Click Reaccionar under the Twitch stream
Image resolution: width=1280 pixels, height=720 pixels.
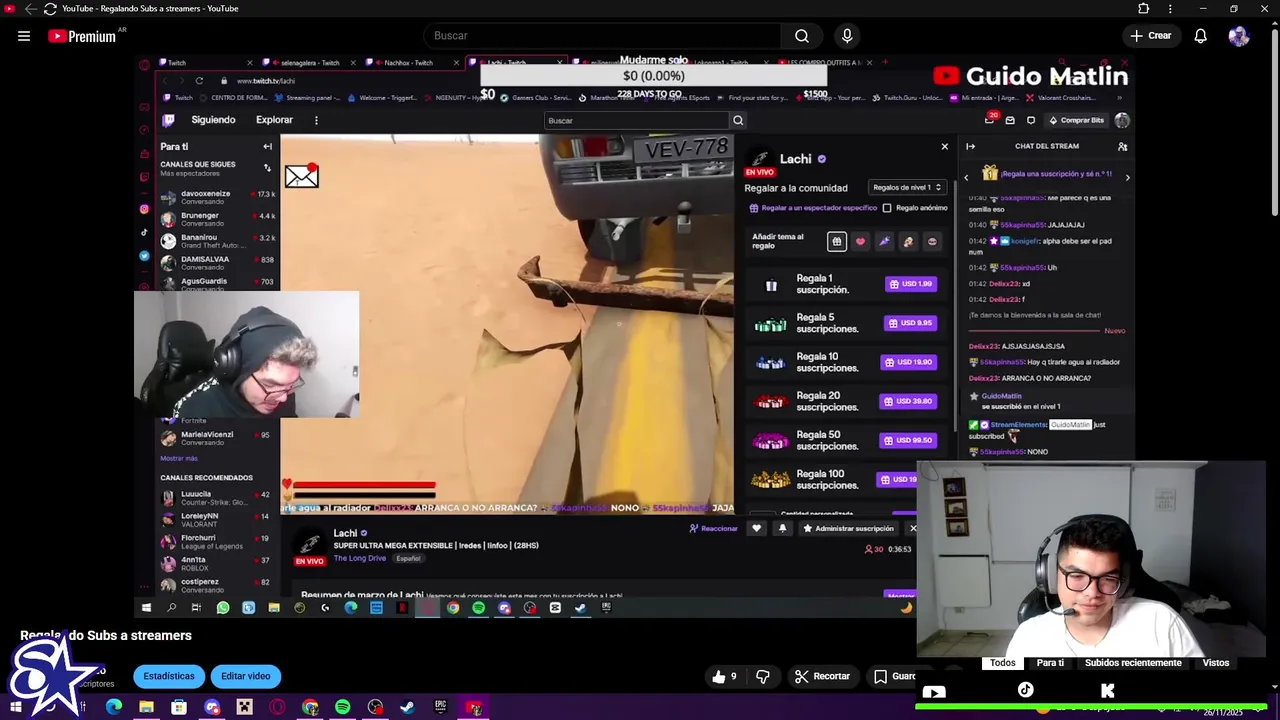pyautogui.click(x=714, y=529)
